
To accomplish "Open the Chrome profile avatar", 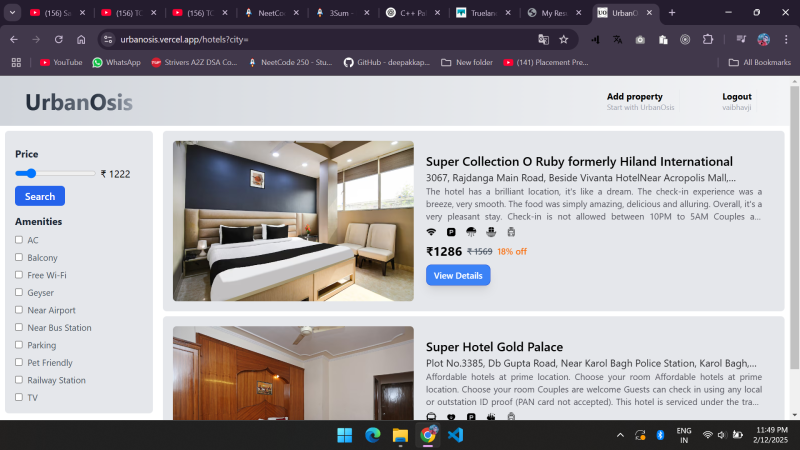I will click(764, 39).
